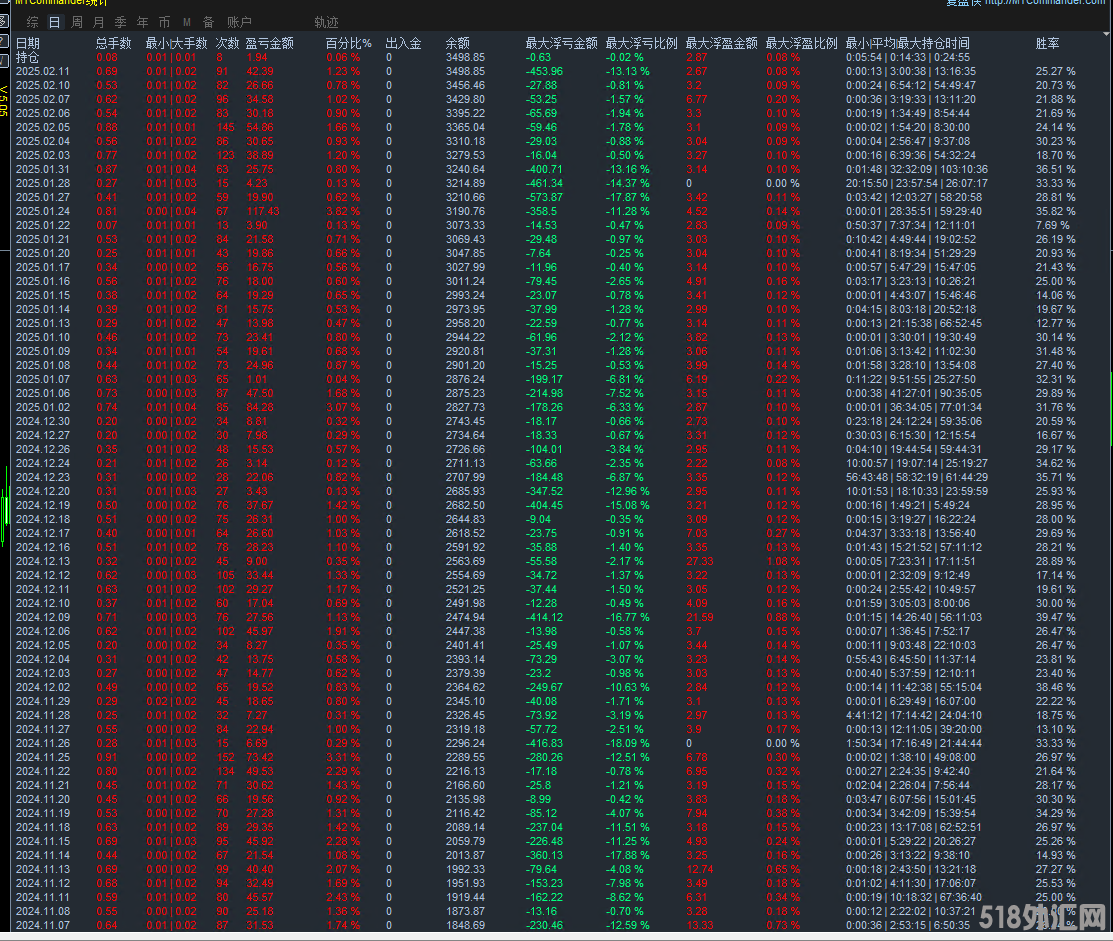The width and height of the screenshot is (1113, 941).
Task: Open the 周 weekly statistics tab
Action: [77, 22]
